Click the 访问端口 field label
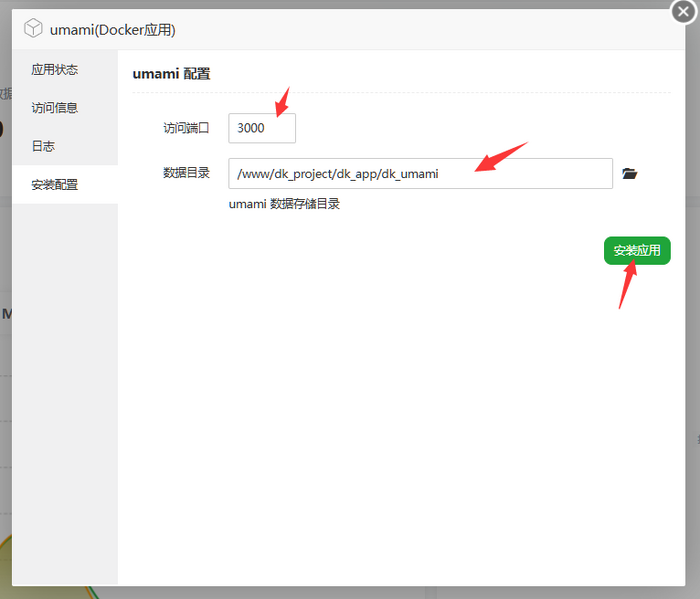 pos(186,128)
